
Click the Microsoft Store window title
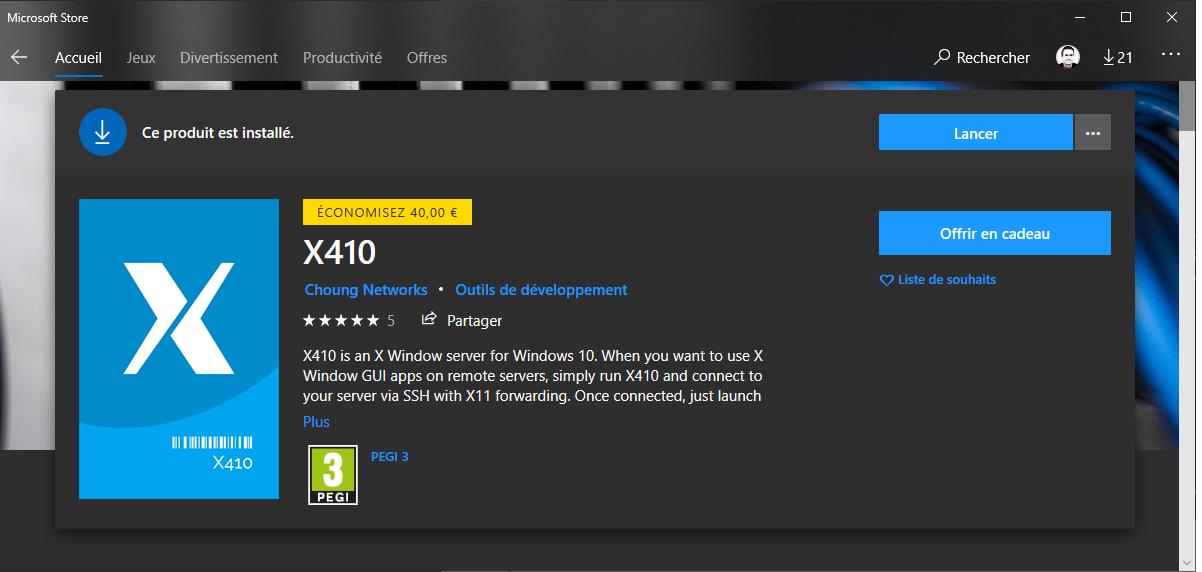click(x=48, y=17)
